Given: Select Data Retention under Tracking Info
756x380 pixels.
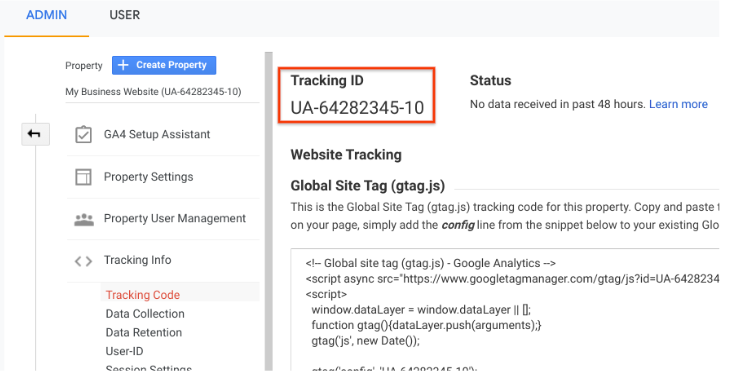Looking at the screenshot, I should click(144, 332).
